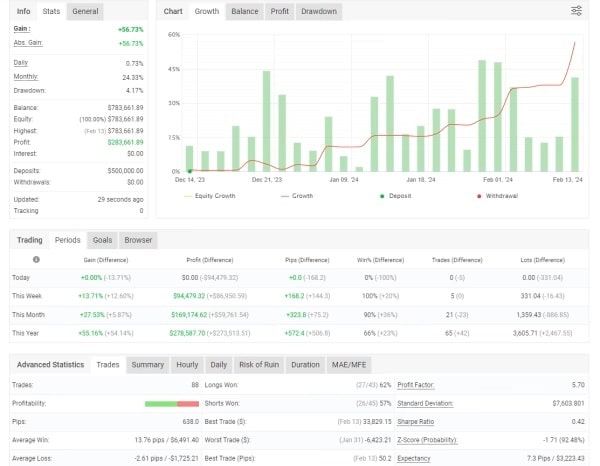
Task: Click the Profit Factor value 5.70
Action: (578, 385)
